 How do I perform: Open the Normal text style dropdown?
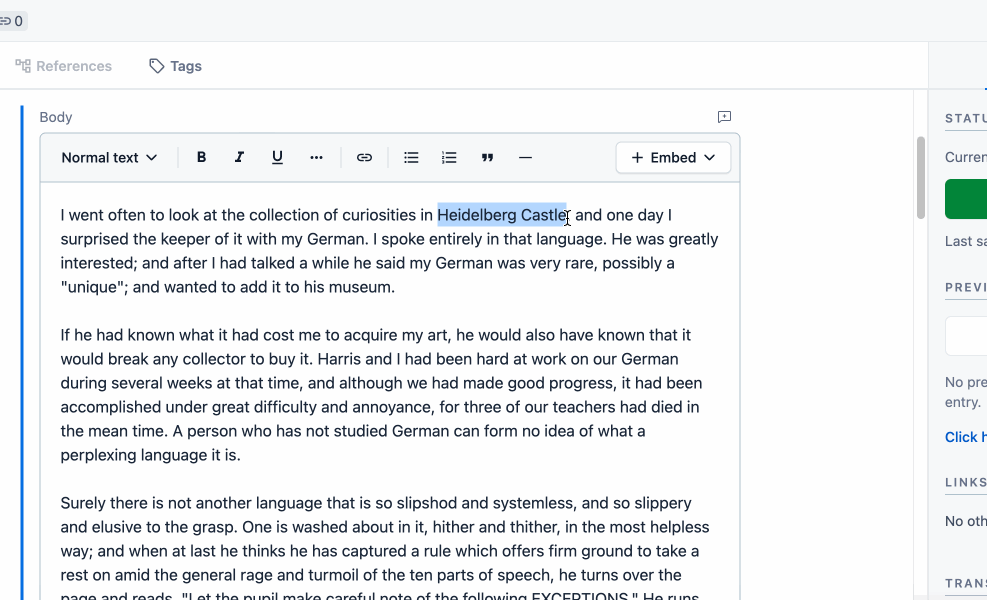click(109, 157)
